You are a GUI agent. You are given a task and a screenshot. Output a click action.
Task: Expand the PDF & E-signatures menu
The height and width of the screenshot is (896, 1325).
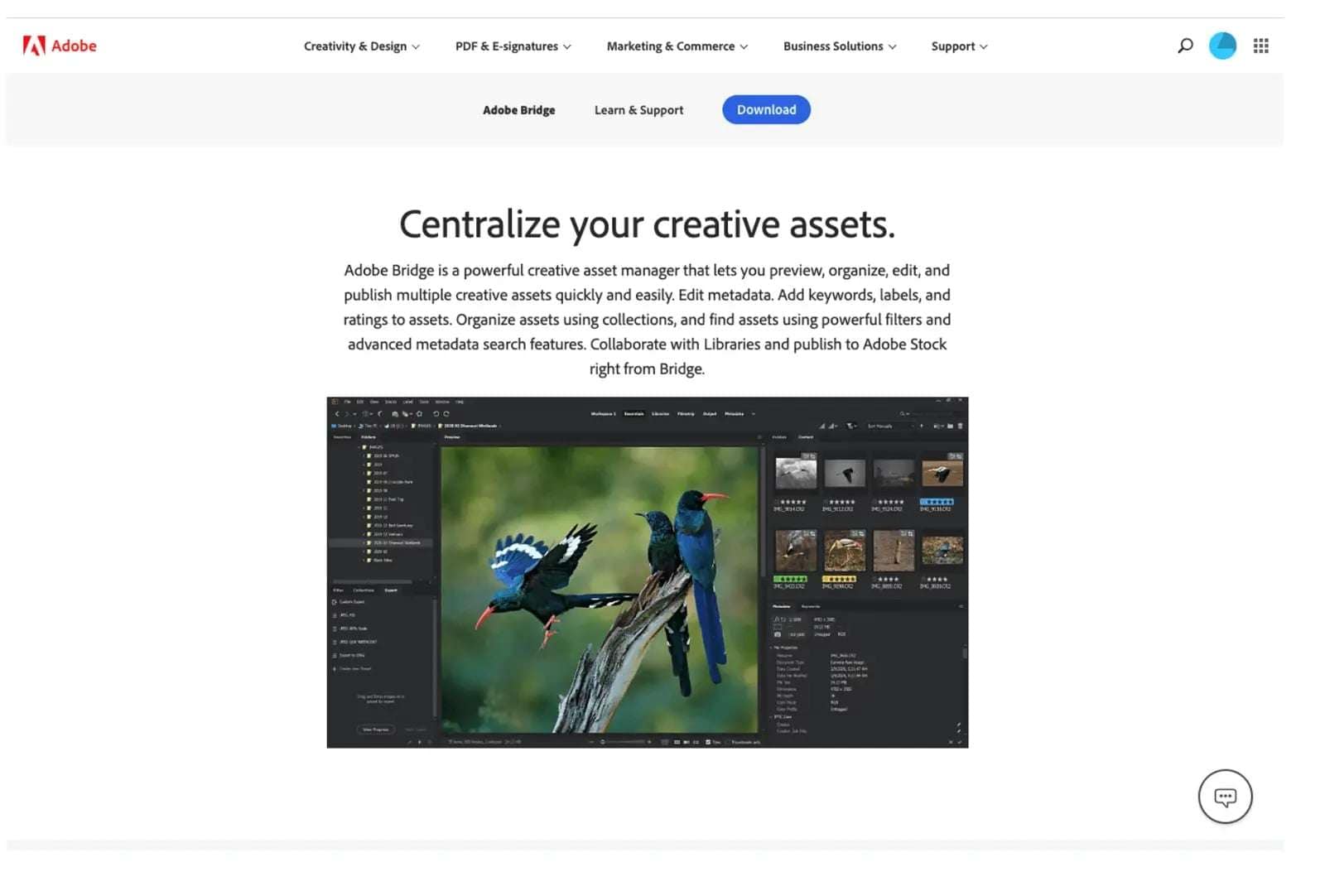tap(513, 46)
